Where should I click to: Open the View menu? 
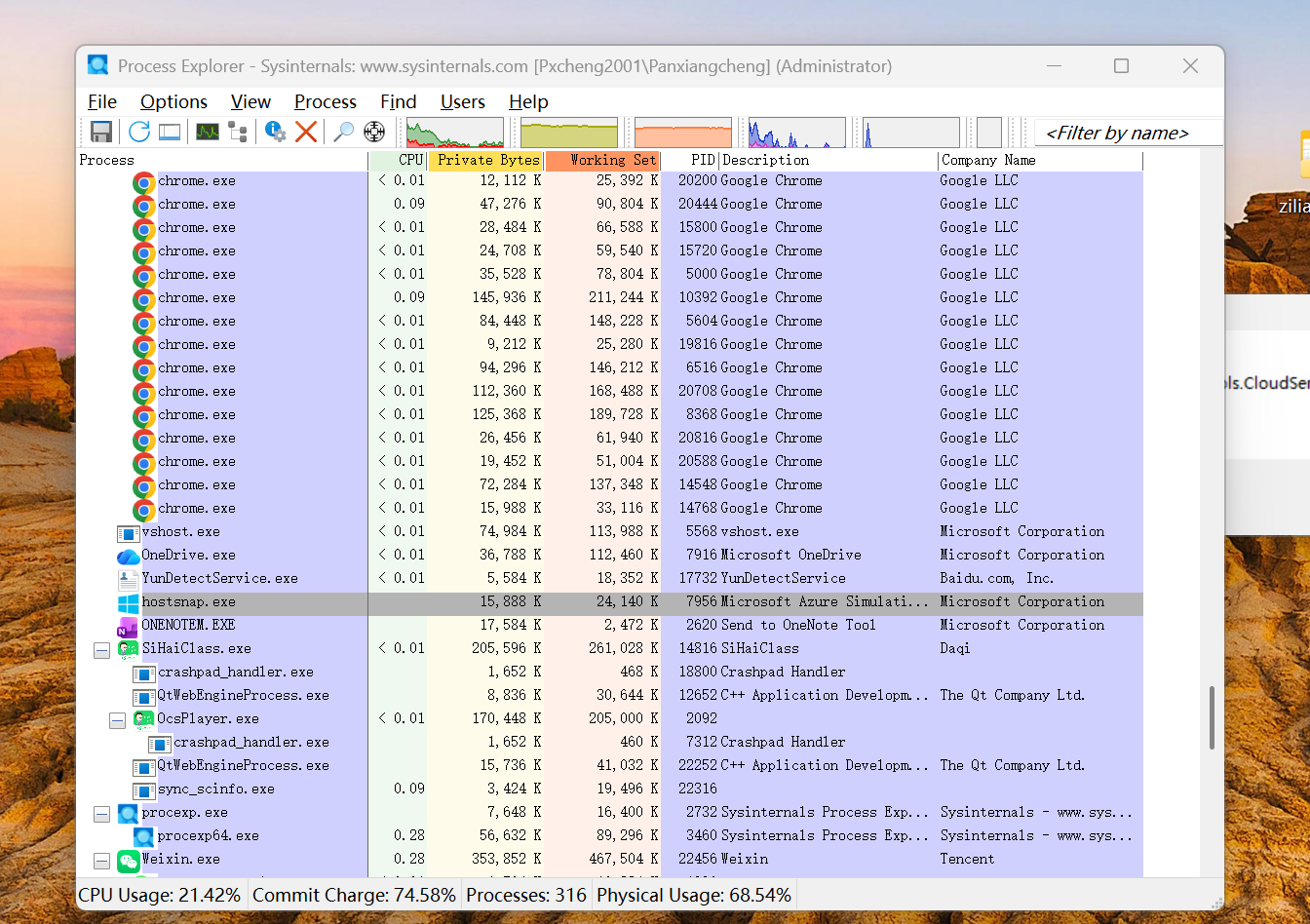pyautogui.click(x=250, y=102)
